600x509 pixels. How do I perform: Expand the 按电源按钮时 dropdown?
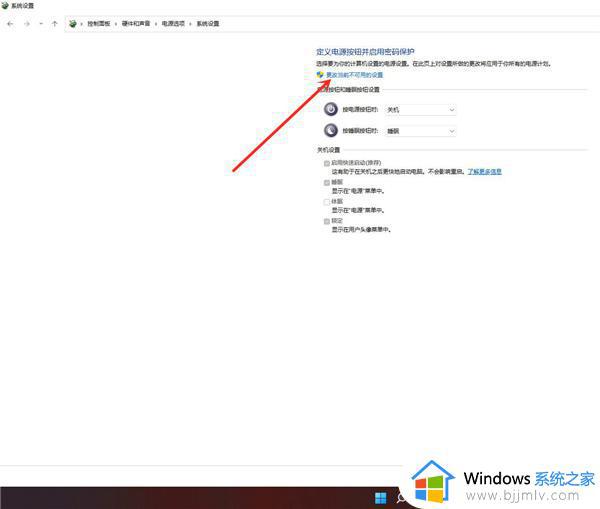pos(420,109)
